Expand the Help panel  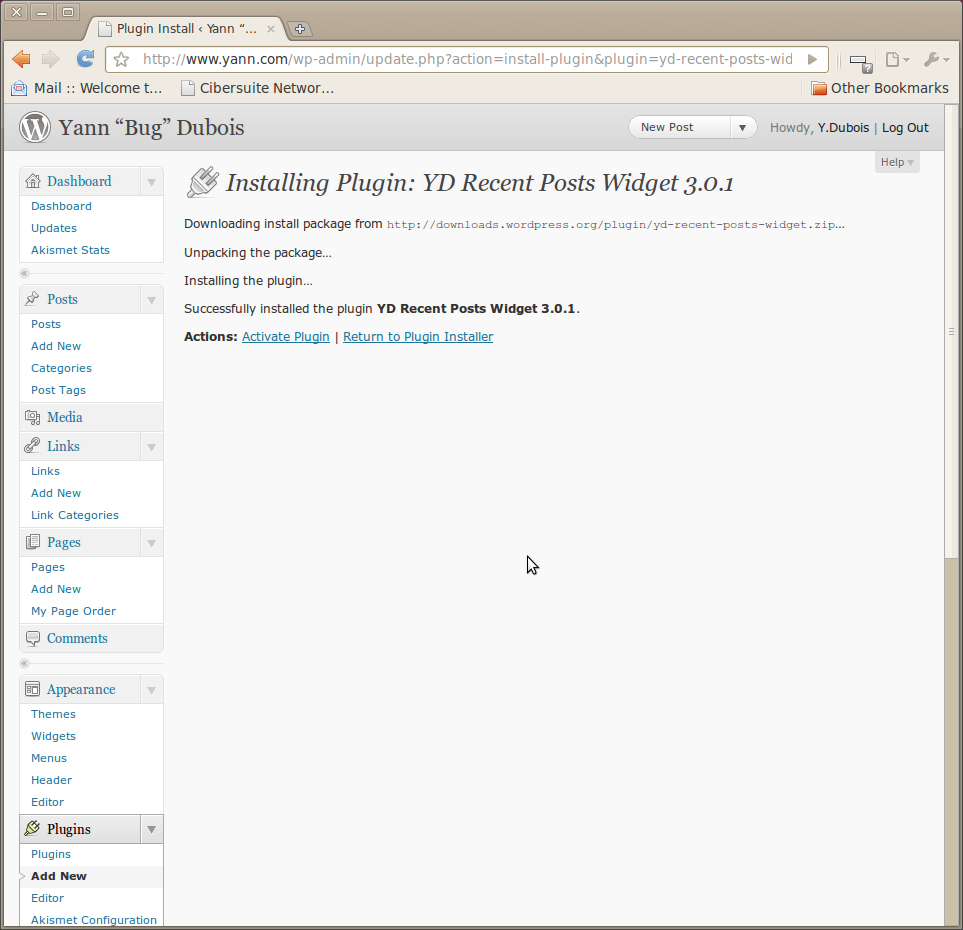coord(897,162)
